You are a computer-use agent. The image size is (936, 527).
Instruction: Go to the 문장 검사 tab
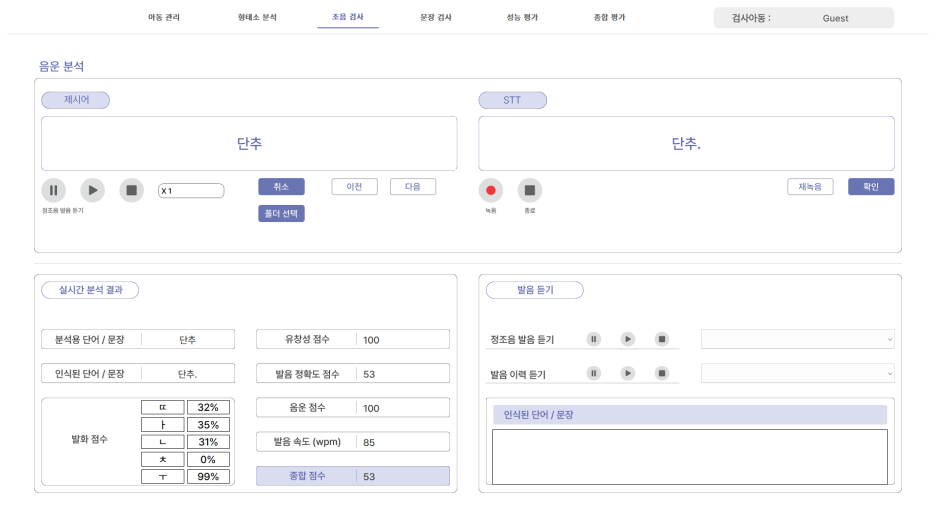(436, 17)
